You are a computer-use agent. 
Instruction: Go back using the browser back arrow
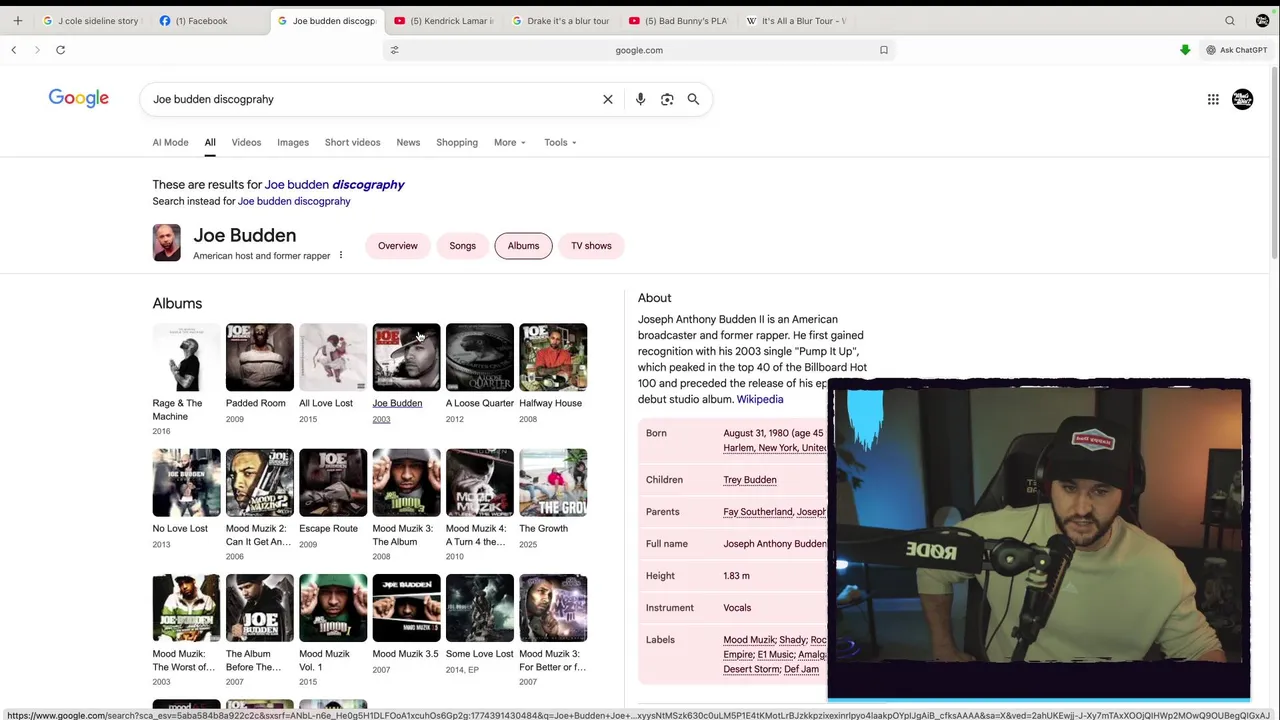pyautogui.click(x=13, y=50)
